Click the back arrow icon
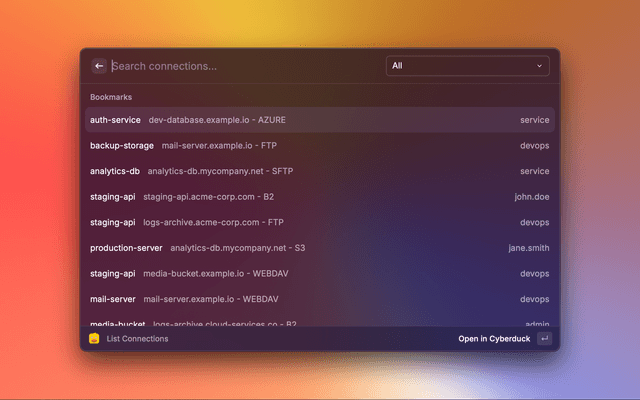640x400 pixels. pyautogui.click(x=99, y=66)
